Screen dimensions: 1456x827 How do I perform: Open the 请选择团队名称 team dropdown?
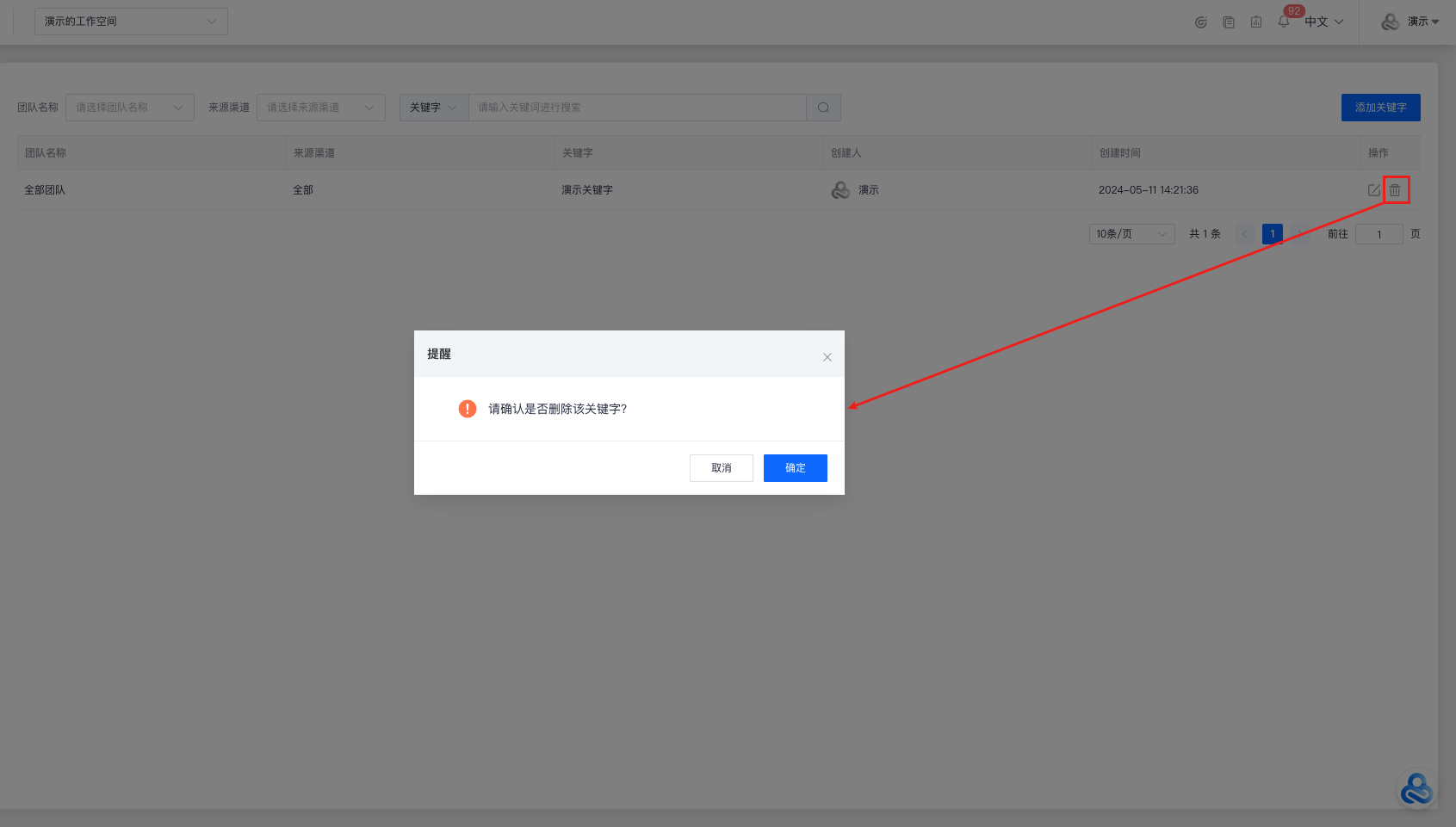pyautogui.click(x=129, y=108)
